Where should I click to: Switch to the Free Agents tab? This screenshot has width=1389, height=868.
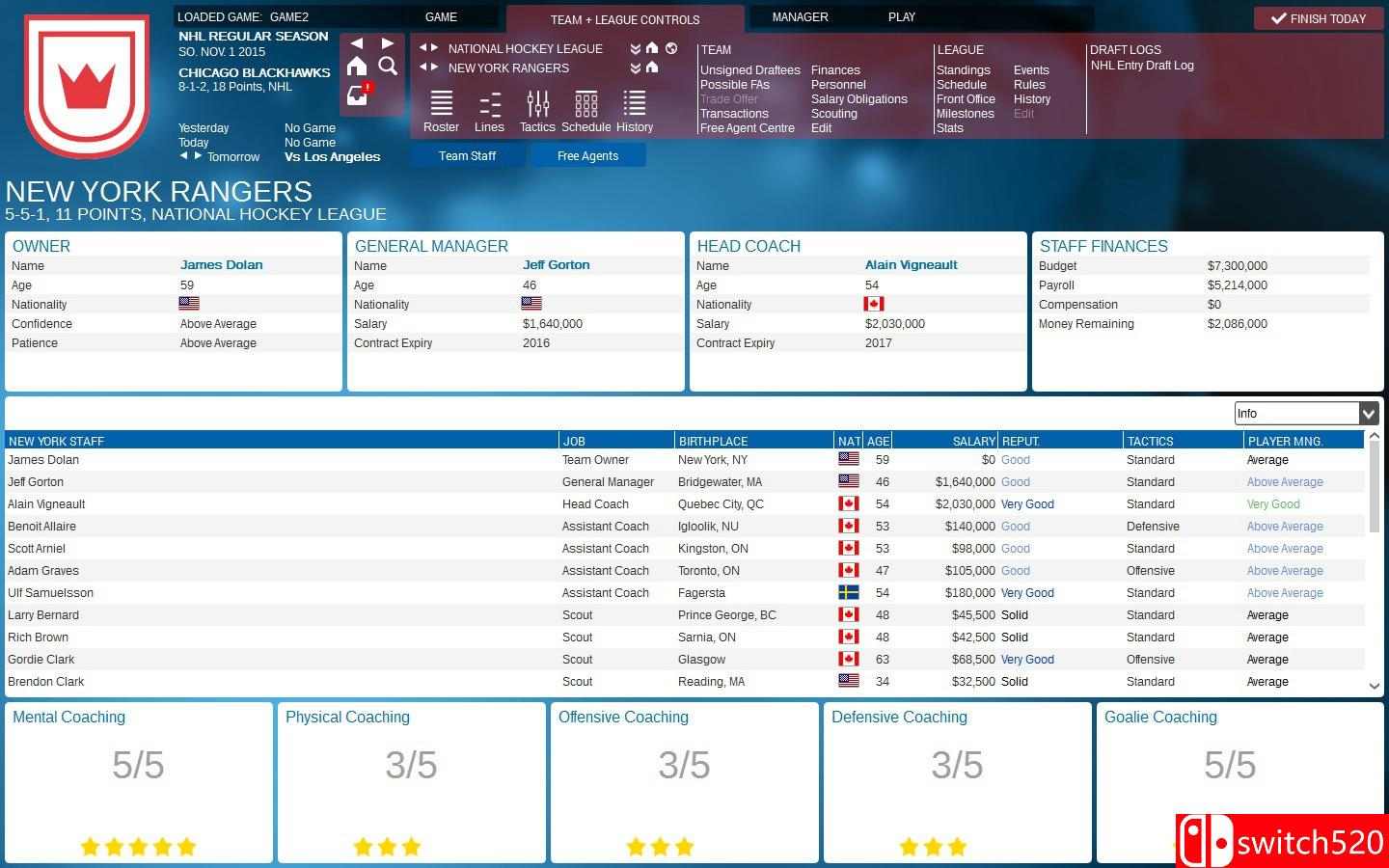tap(587, 156)
